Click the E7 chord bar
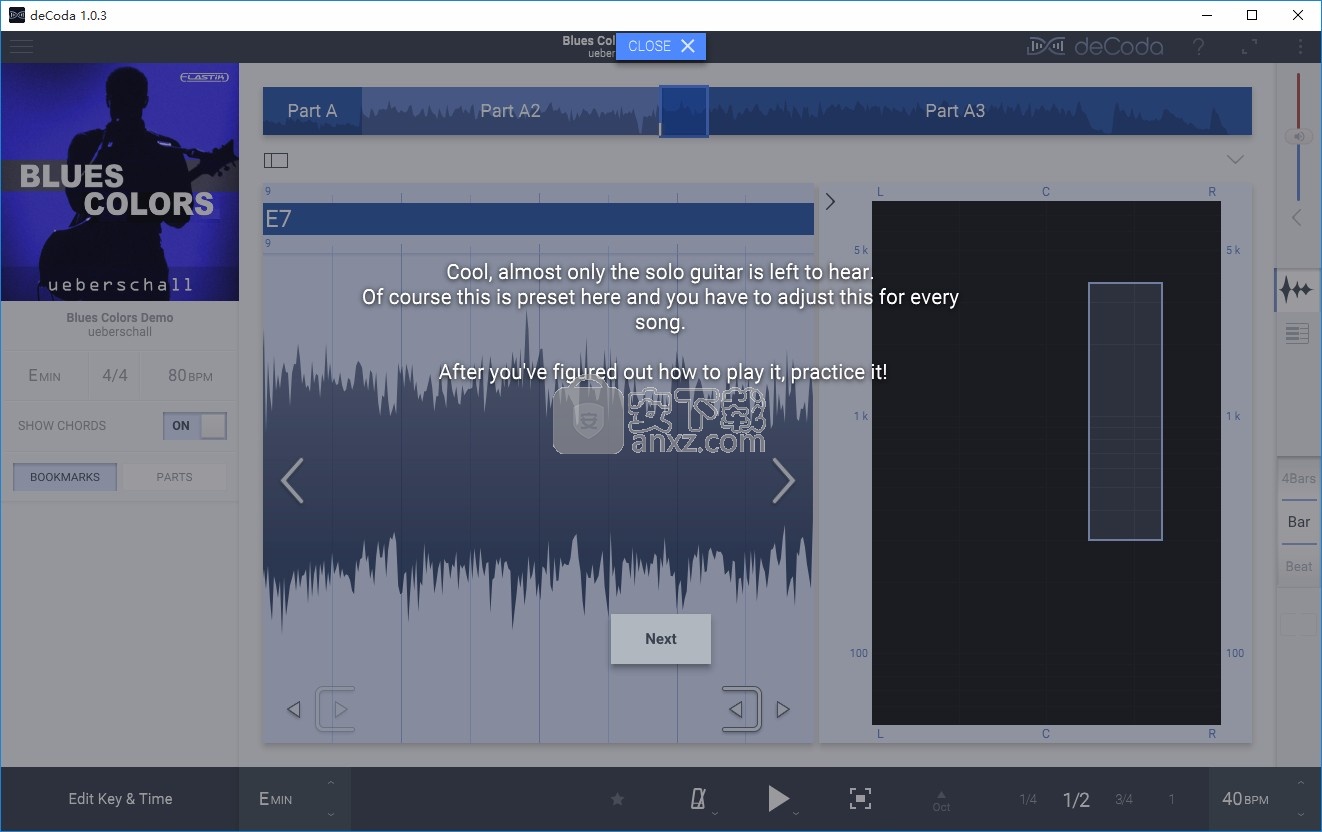 (538, 219)
